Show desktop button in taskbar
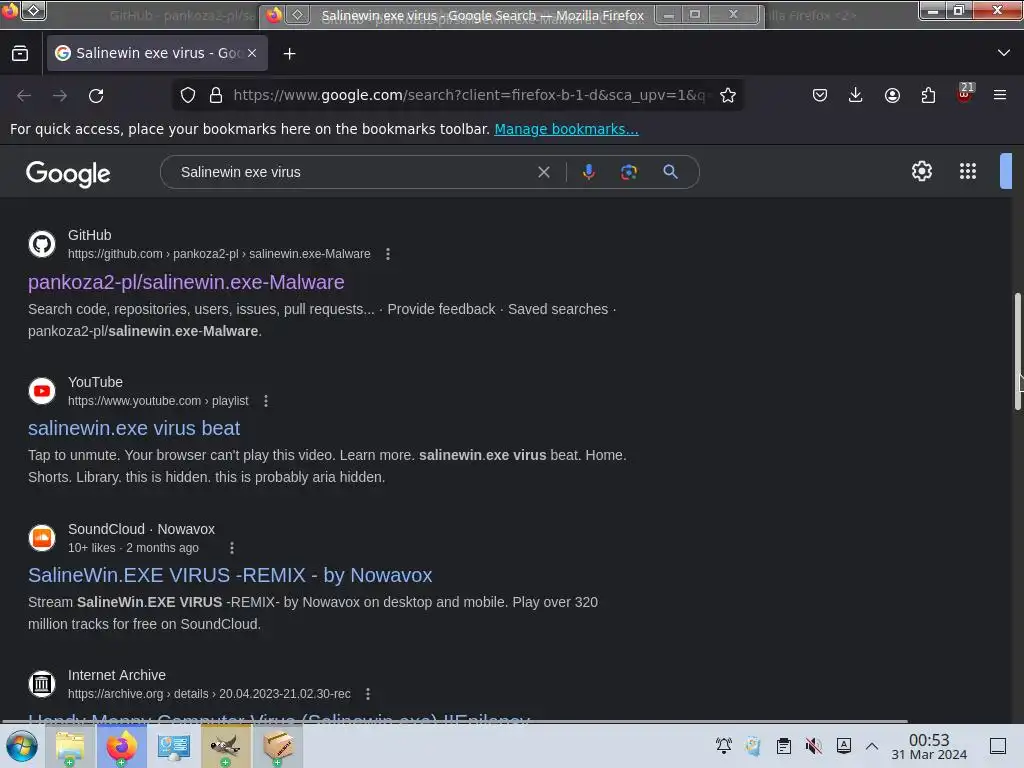Screen dimensions: 1024x768 (998, 746)
